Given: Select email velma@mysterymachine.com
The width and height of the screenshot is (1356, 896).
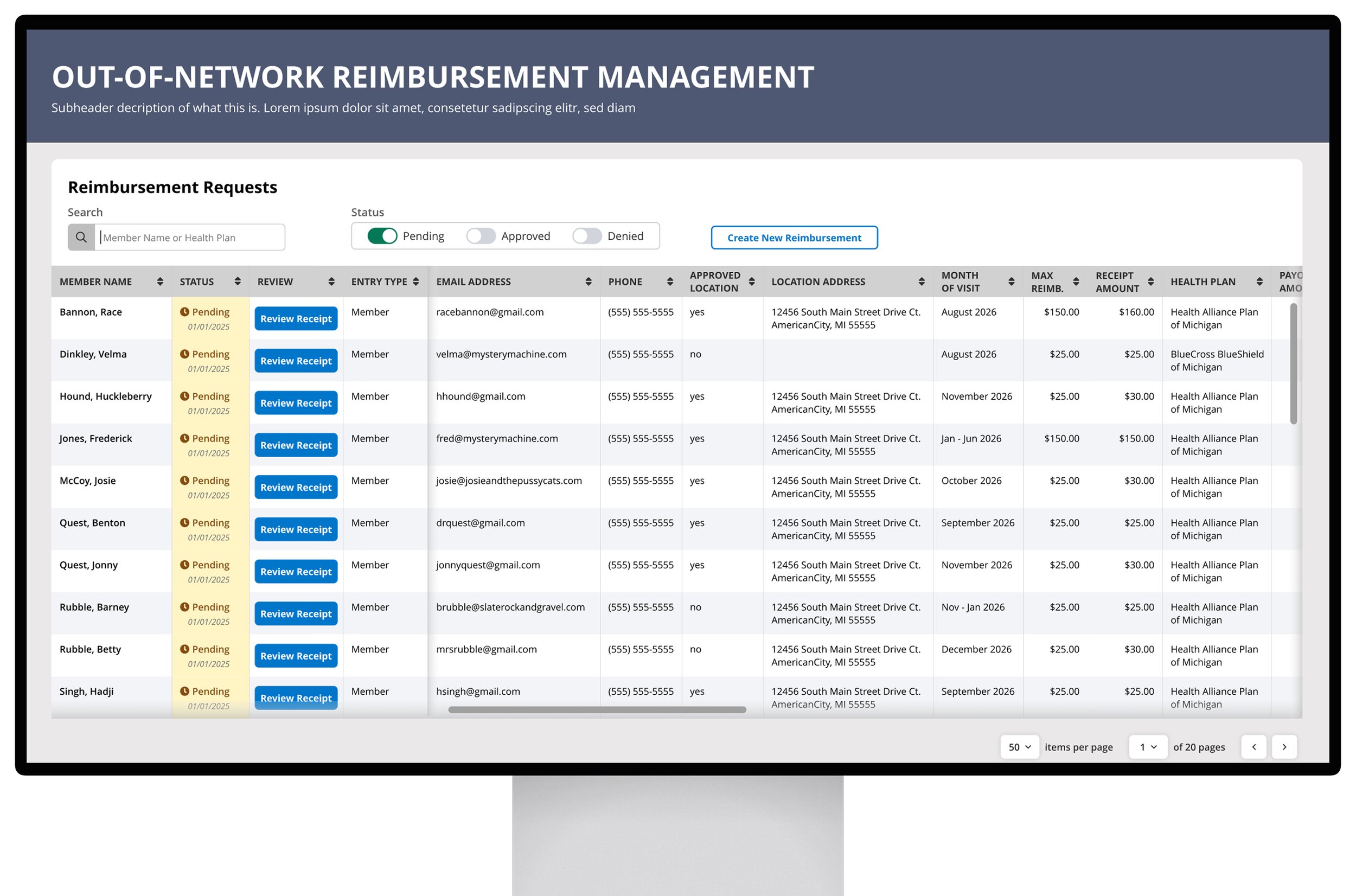Looking at the screenshot, I should (501, 354).
